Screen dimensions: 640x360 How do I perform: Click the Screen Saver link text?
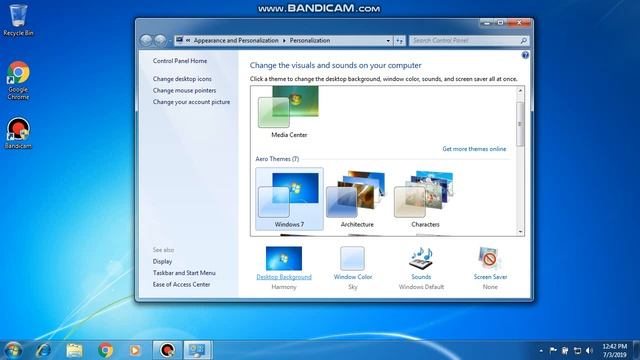point(490,277)
